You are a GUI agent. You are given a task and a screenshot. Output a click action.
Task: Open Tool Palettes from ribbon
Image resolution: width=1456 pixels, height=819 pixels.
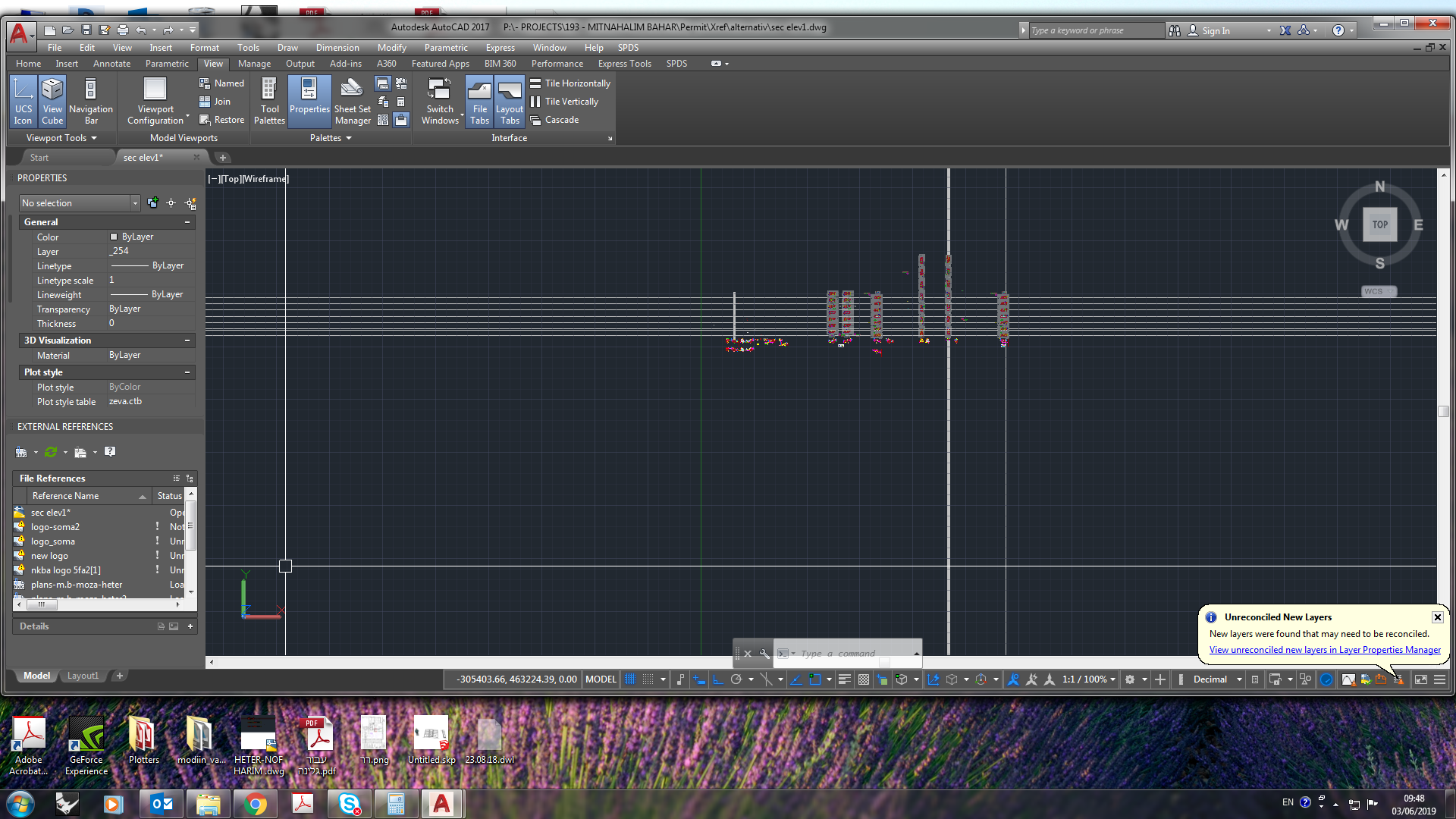pos(269,100)
